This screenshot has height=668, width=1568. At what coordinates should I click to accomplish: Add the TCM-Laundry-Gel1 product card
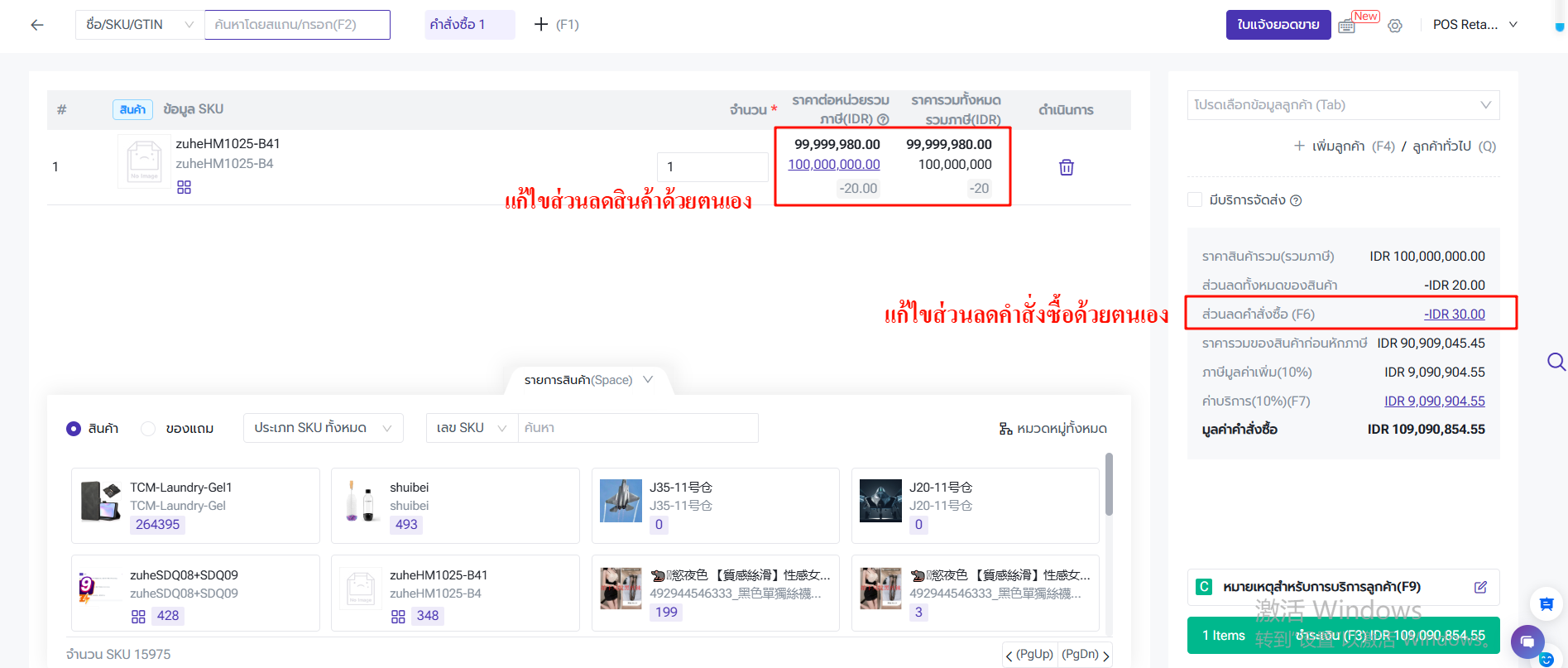[x=195, y=506]
